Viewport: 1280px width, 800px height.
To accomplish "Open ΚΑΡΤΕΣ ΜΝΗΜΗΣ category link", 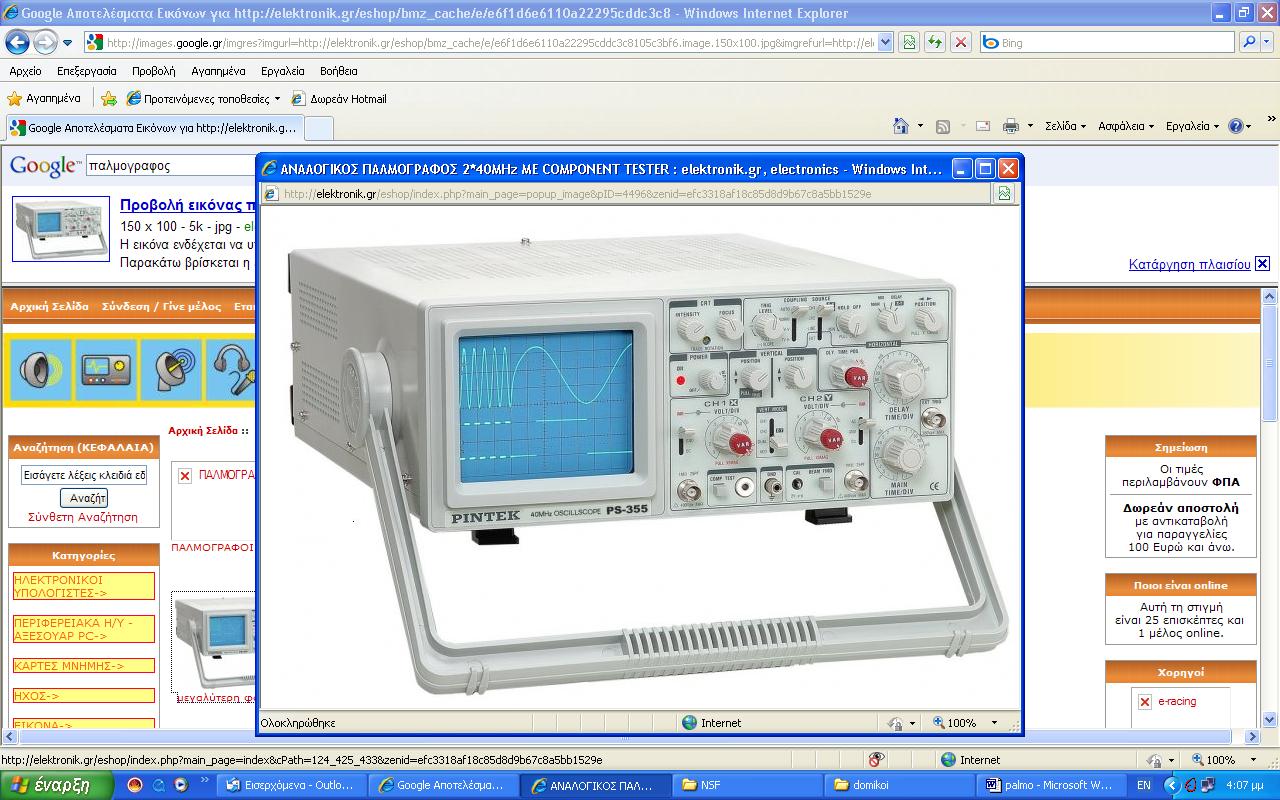I will [x=84, y=666].
